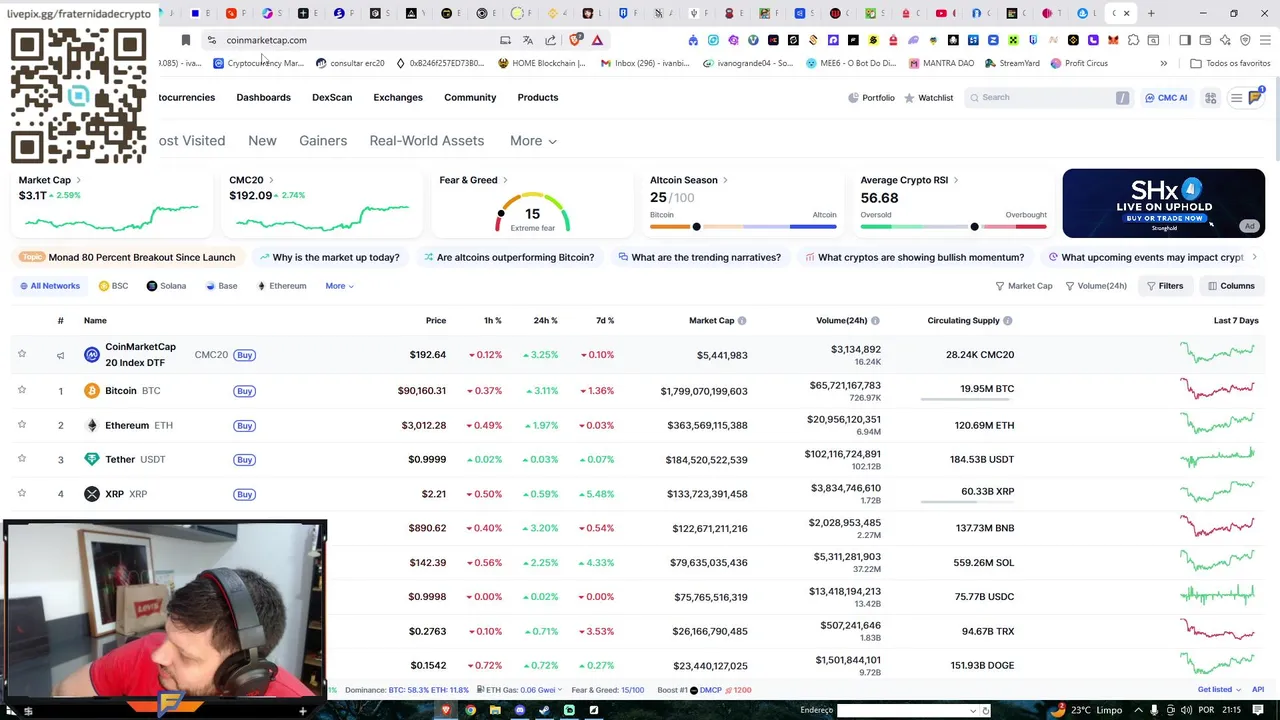This screenshot has width=1280, height=720.
Task: Click the XRP coin logo
Action: coord(92,494)
